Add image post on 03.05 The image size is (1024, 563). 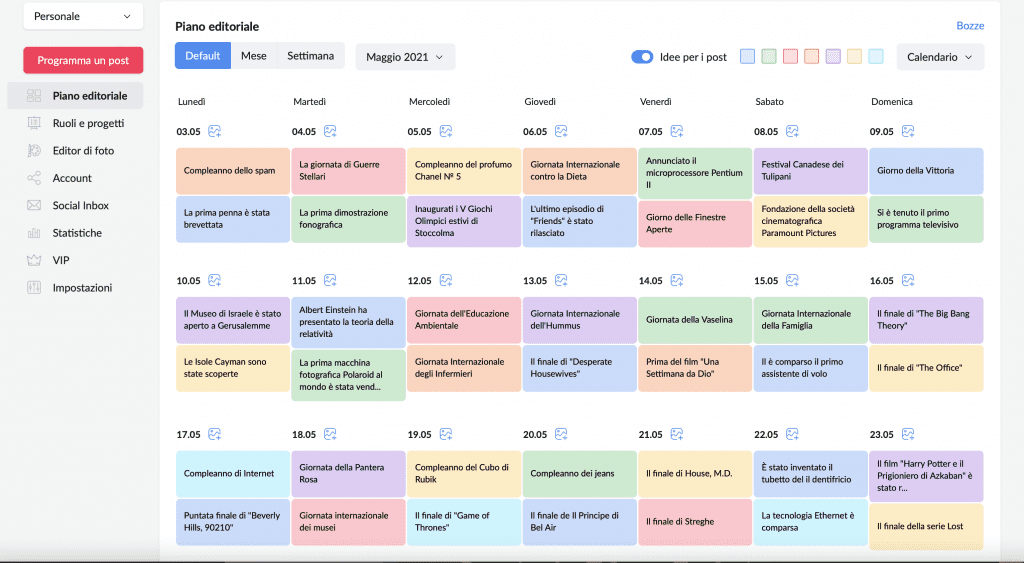pos(214,131)
